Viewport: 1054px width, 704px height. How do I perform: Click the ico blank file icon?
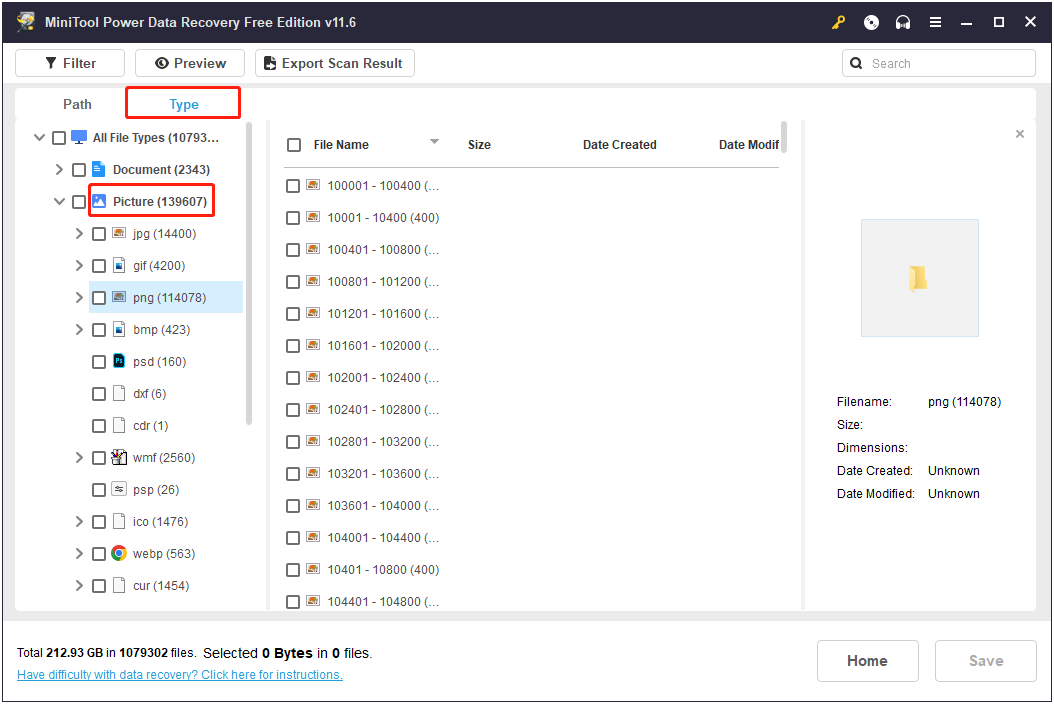click(119, 521)
